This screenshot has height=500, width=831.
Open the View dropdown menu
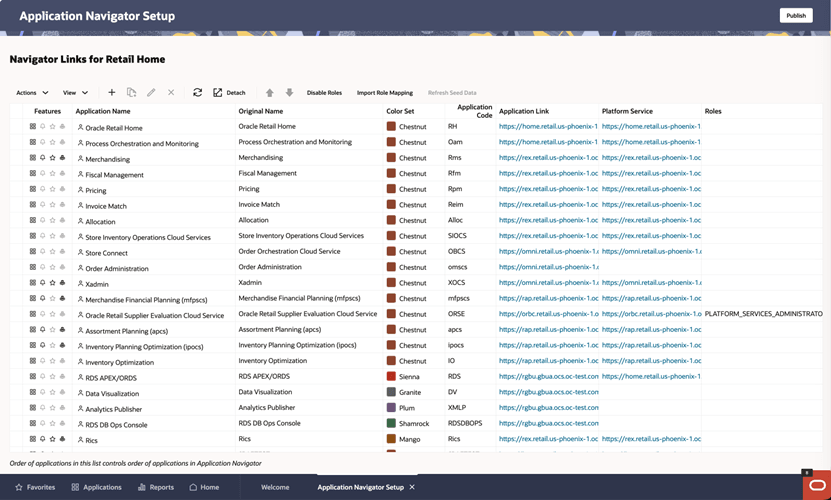coord(75,93)
